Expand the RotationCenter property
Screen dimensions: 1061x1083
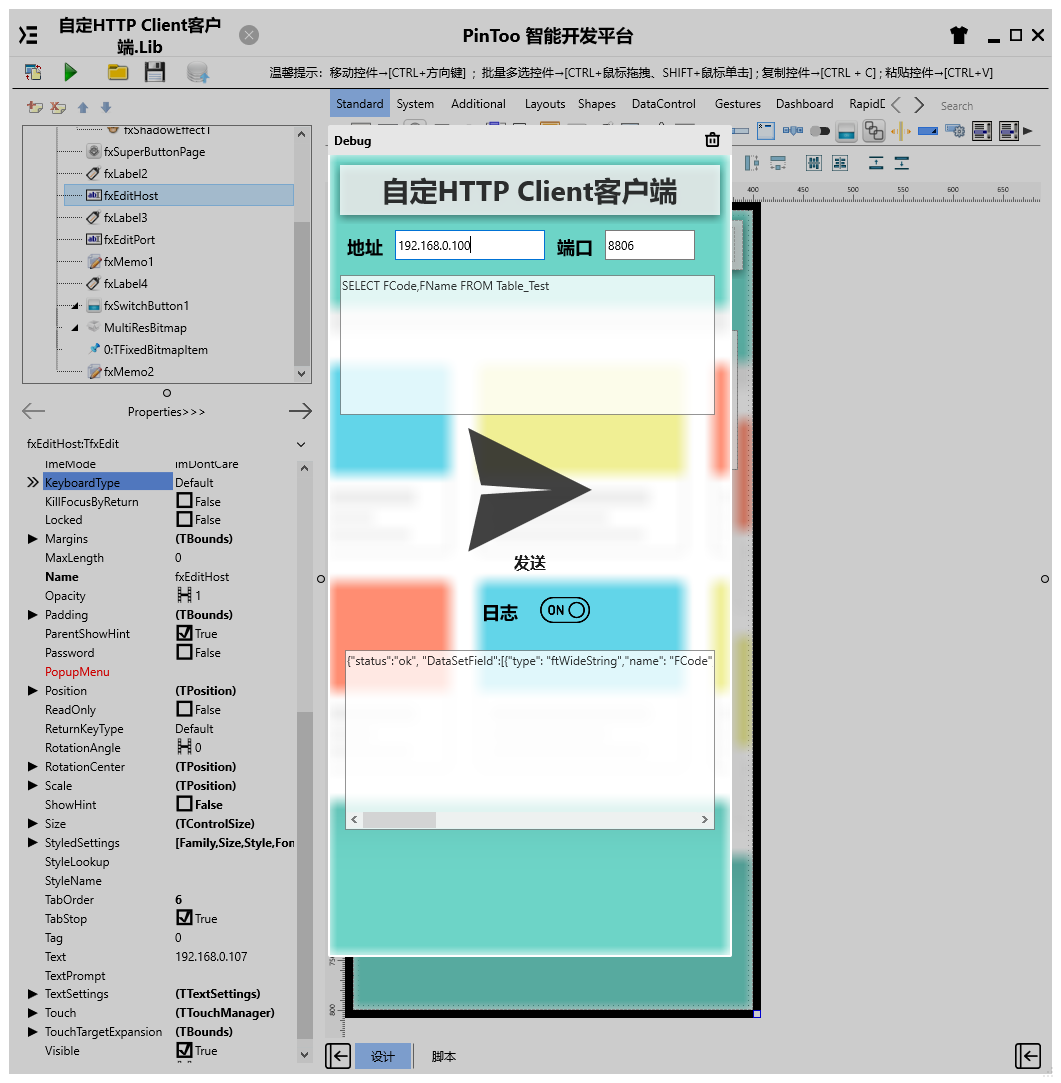tap(32, 767)
